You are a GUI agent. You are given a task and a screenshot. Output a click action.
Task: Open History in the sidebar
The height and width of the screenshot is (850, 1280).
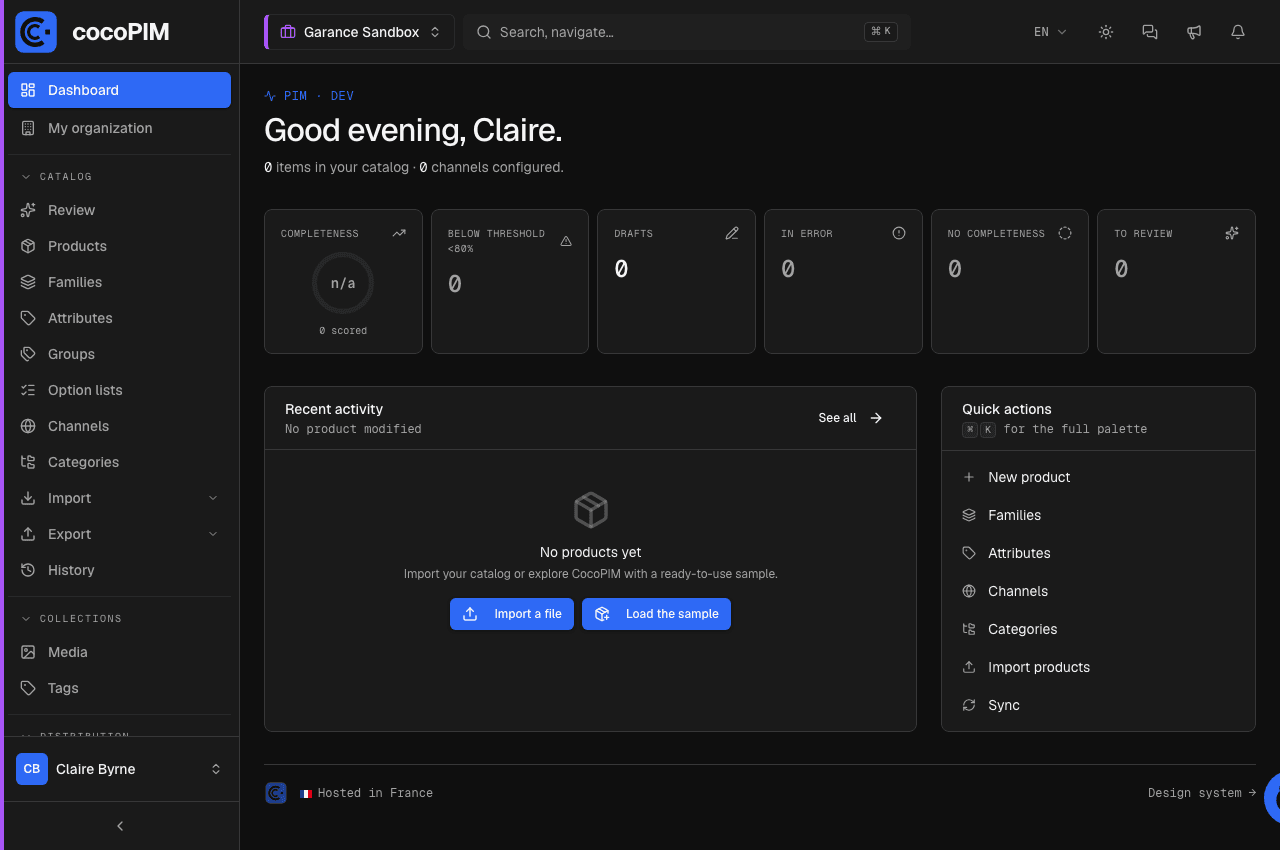(x=119, y=570)
